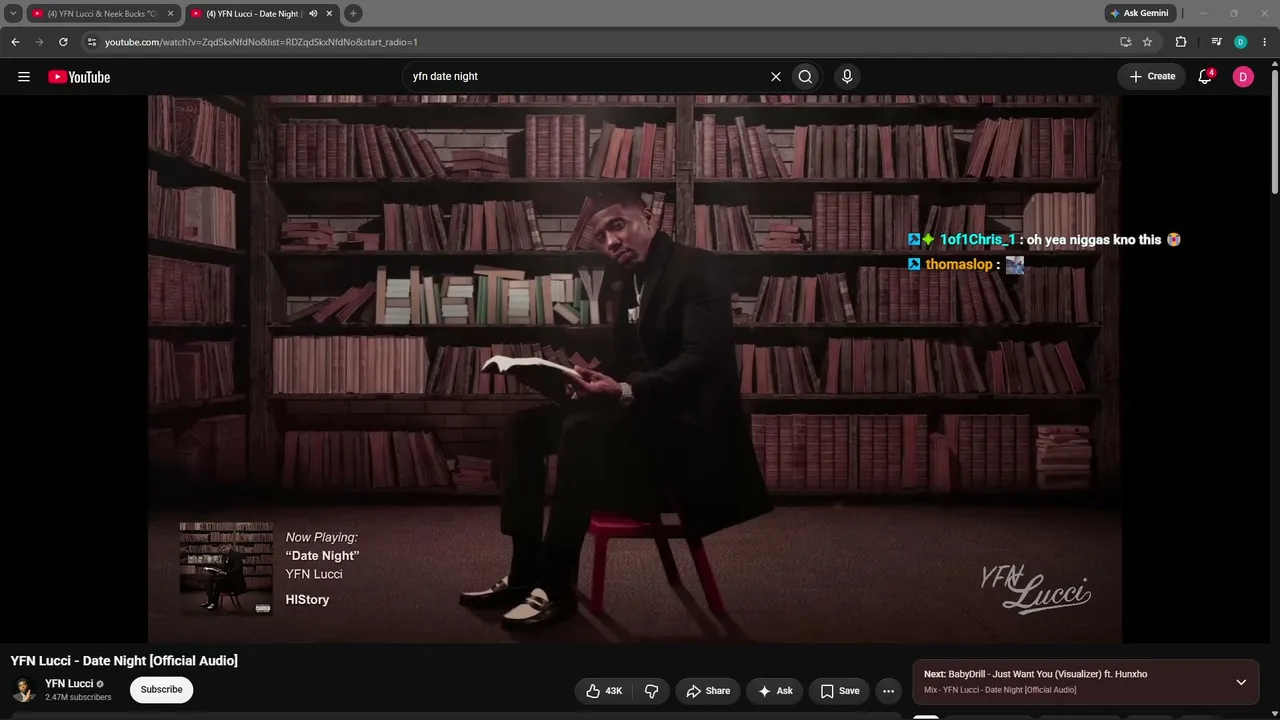This screenshot has width=1280, height=720.
Task: Open the media controls icon in toolbar
Action: point(1216,42)
